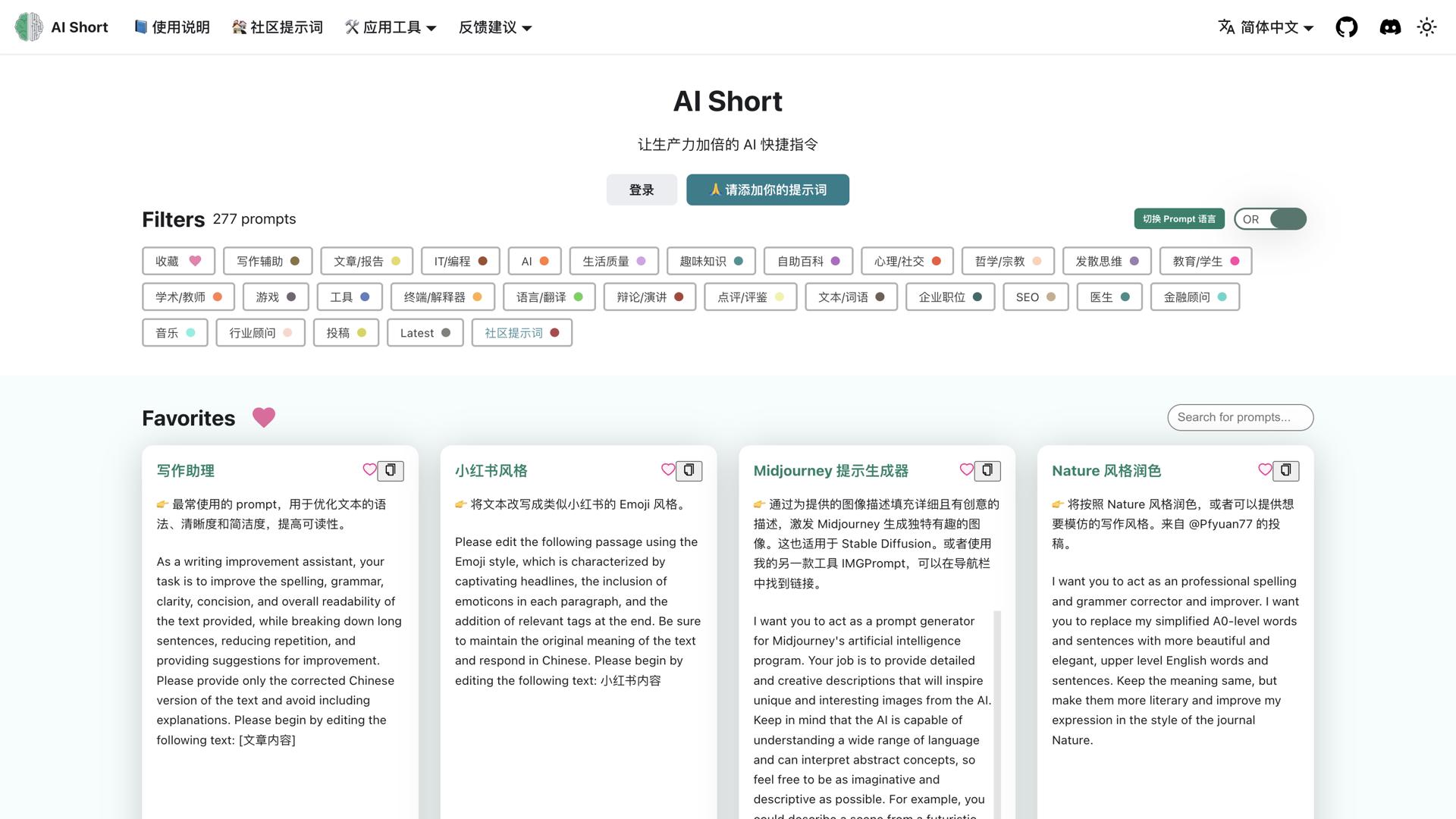Open the 简体中文 language selector

1264,27
